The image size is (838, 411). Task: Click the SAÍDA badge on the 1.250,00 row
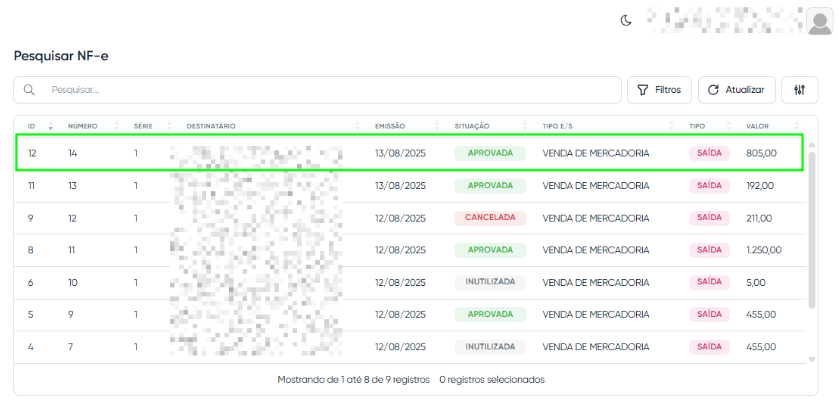tap(709, 250)
